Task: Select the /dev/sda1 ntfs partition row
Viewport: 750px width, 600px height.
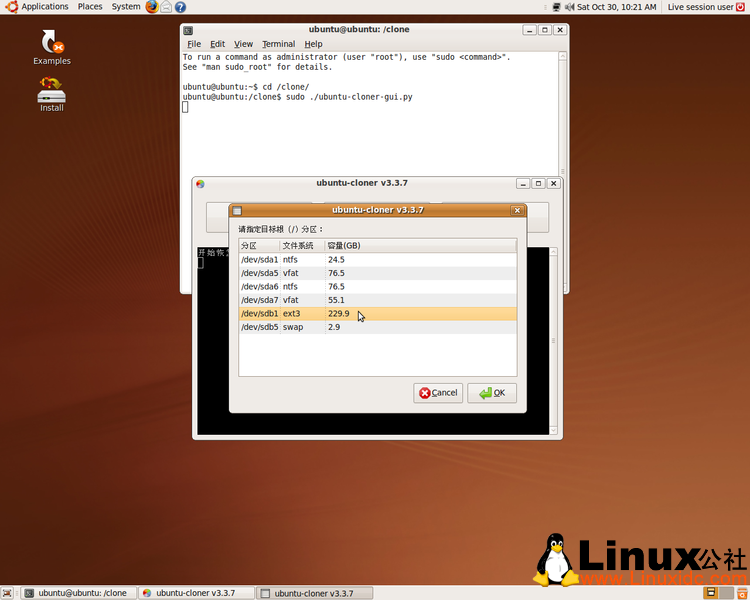Action: coord(378,260)
